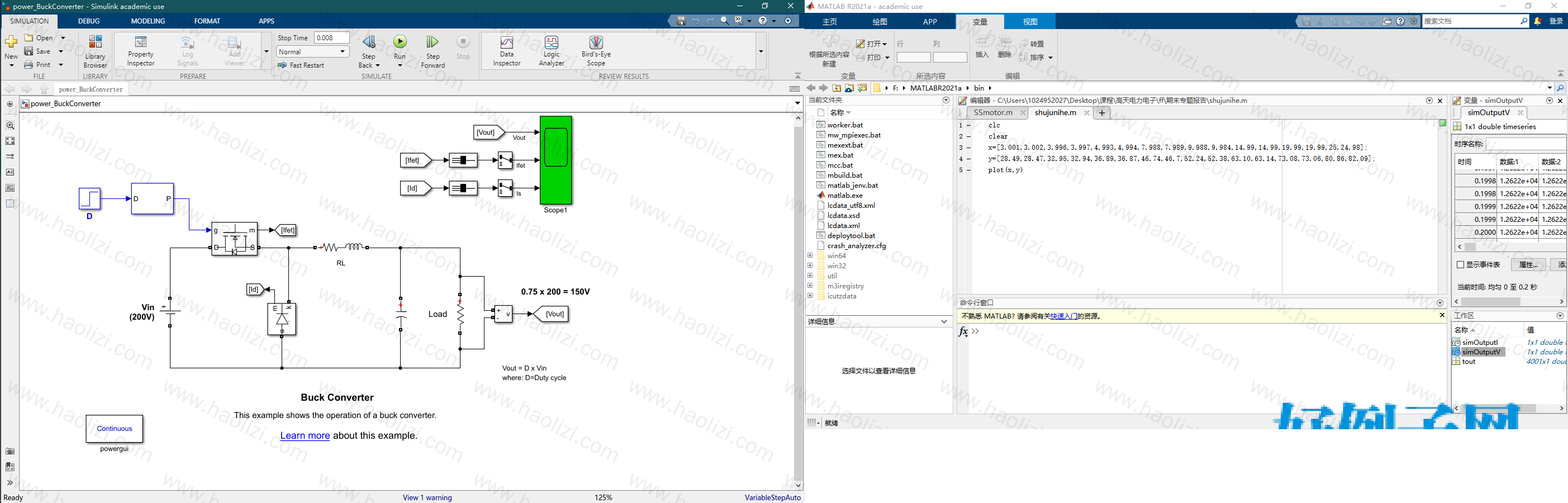1568x503 pixels.
Task: Open MATLAB 视图 tab
Action: point(1030,21)
